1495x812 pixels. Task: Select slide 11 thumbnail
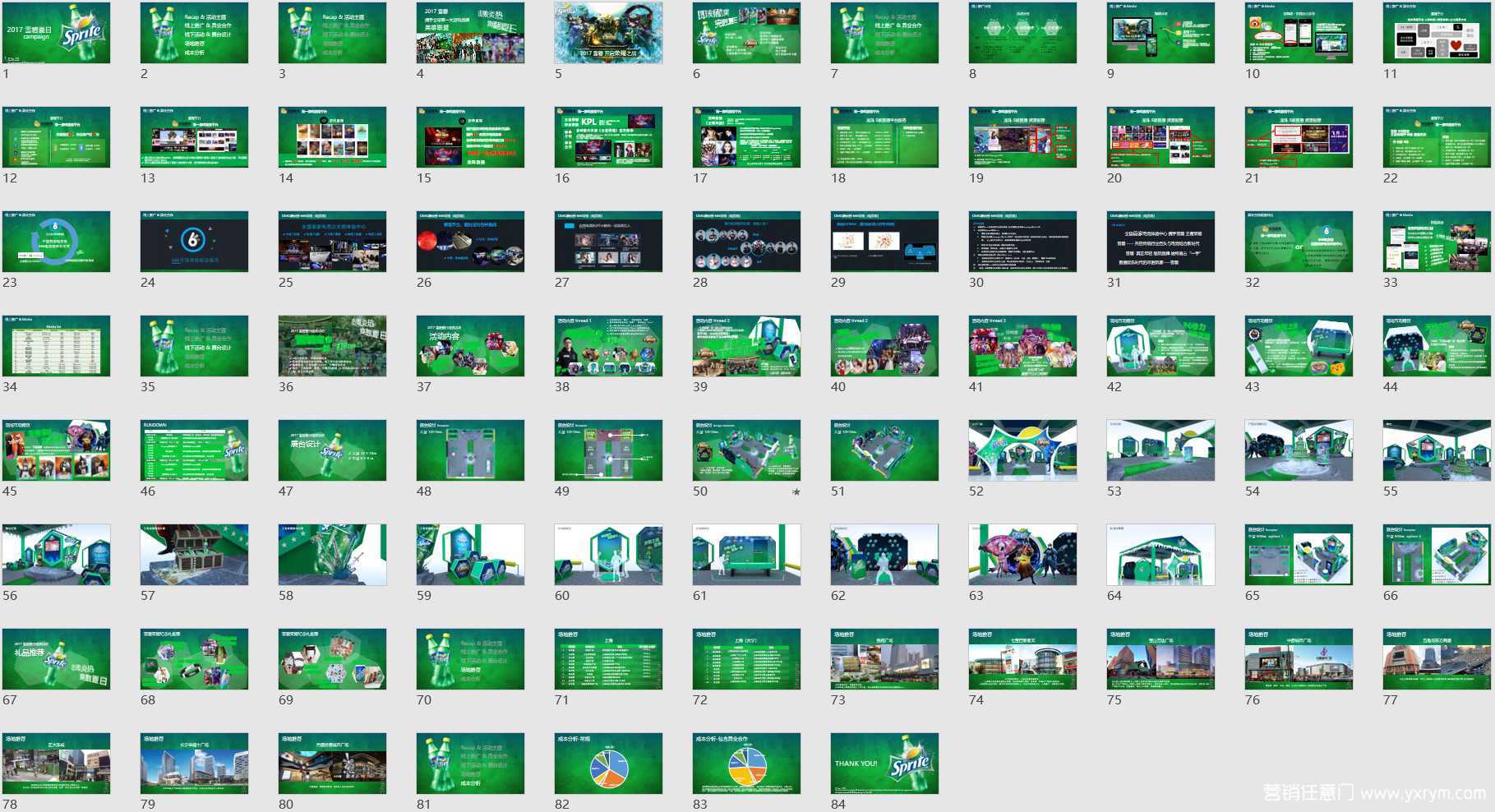pos(1437,33)
